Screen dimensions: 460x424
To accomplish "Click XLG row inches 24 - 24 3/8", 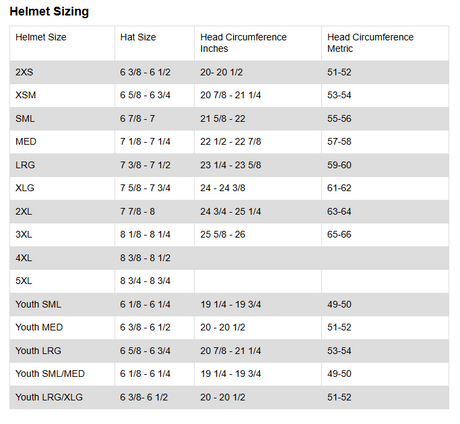I will (x=223, y=188).
